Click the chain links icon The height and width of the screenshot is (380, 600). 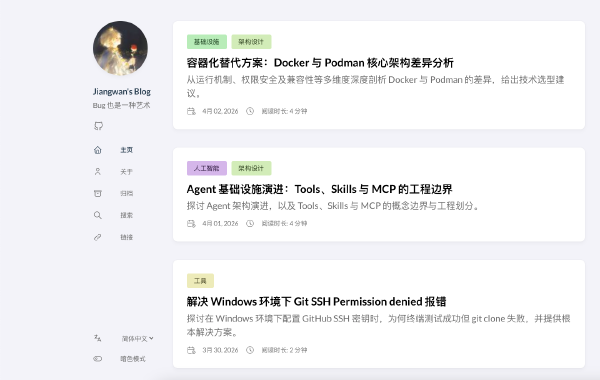[x=98, y=237]
